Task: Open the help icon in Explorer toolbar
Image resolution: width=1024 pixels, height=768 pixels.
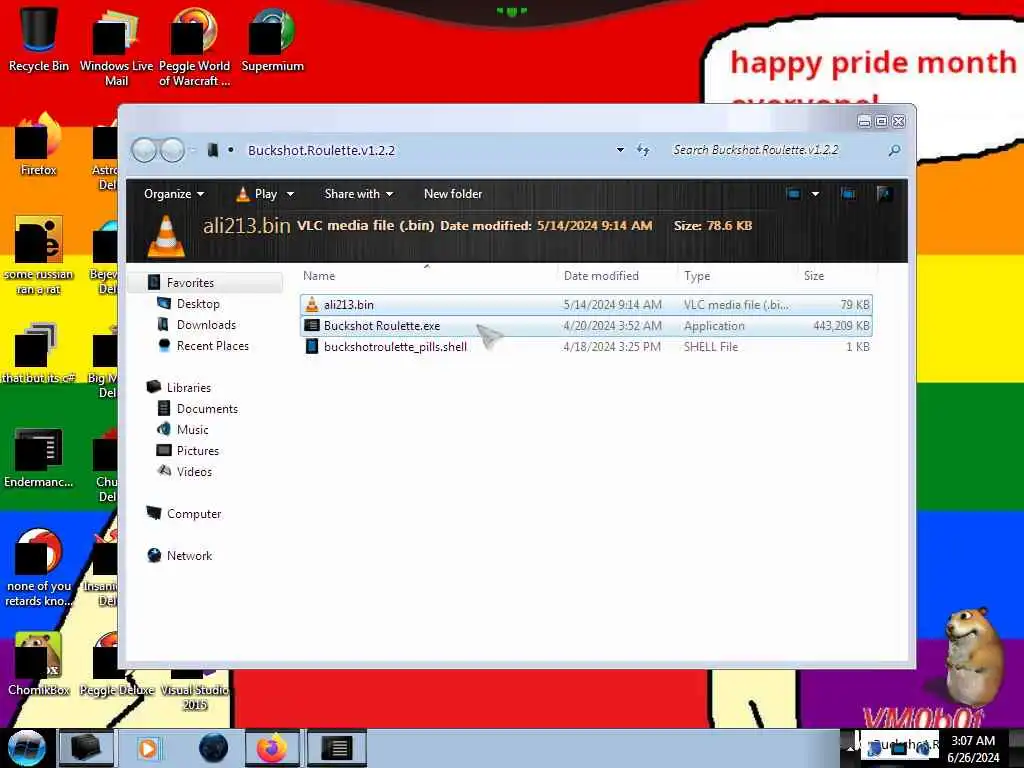Action: pyautogui.click(x=885, y=194)
